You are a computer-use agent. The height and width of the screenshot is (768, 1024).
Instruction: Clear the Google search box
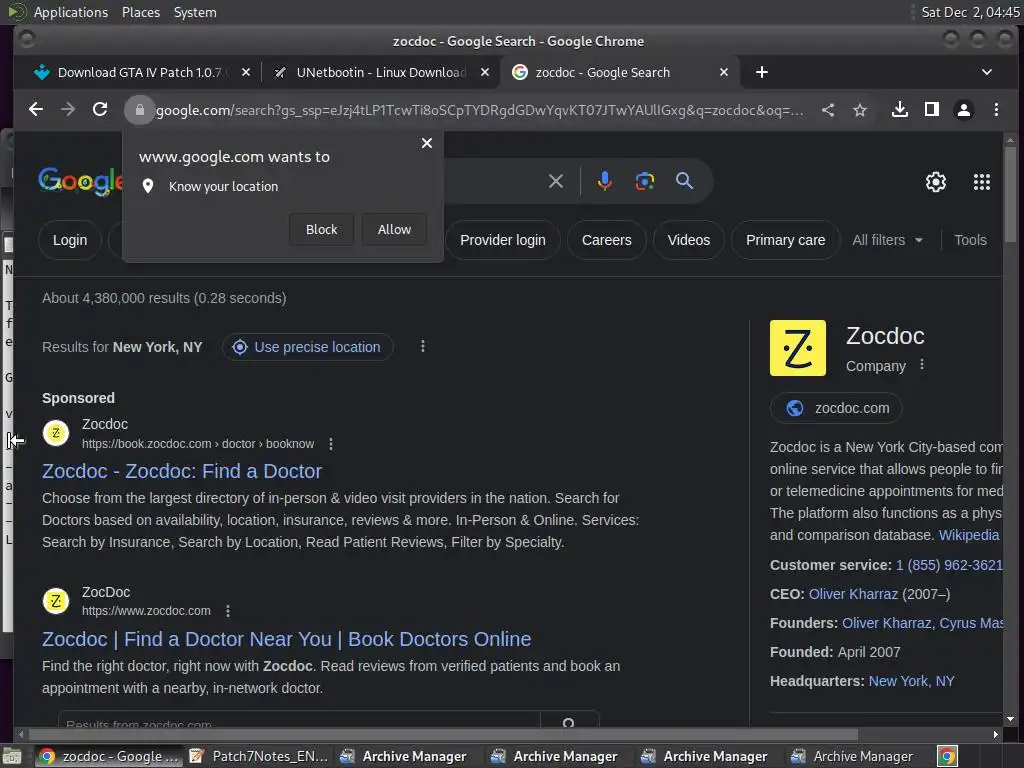(x=556, y=181)
